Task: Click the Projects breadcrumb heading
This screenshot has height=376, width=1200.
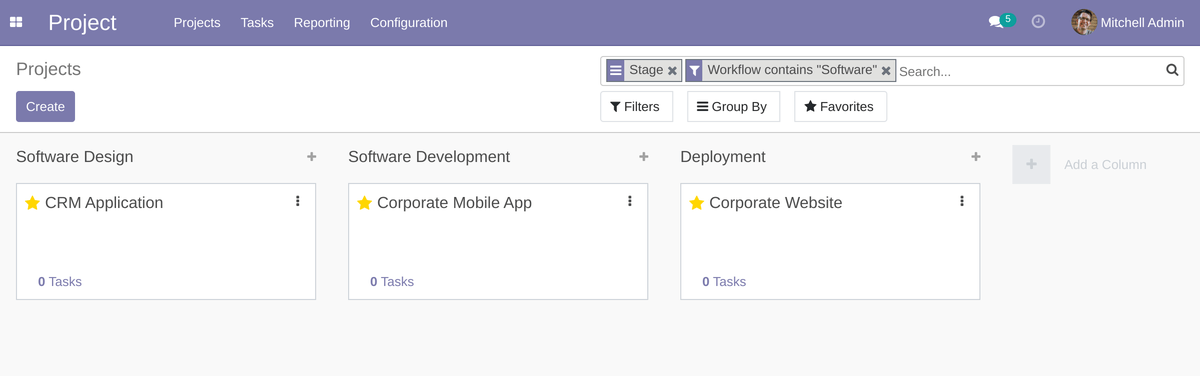Action: (x=49, y=69)
